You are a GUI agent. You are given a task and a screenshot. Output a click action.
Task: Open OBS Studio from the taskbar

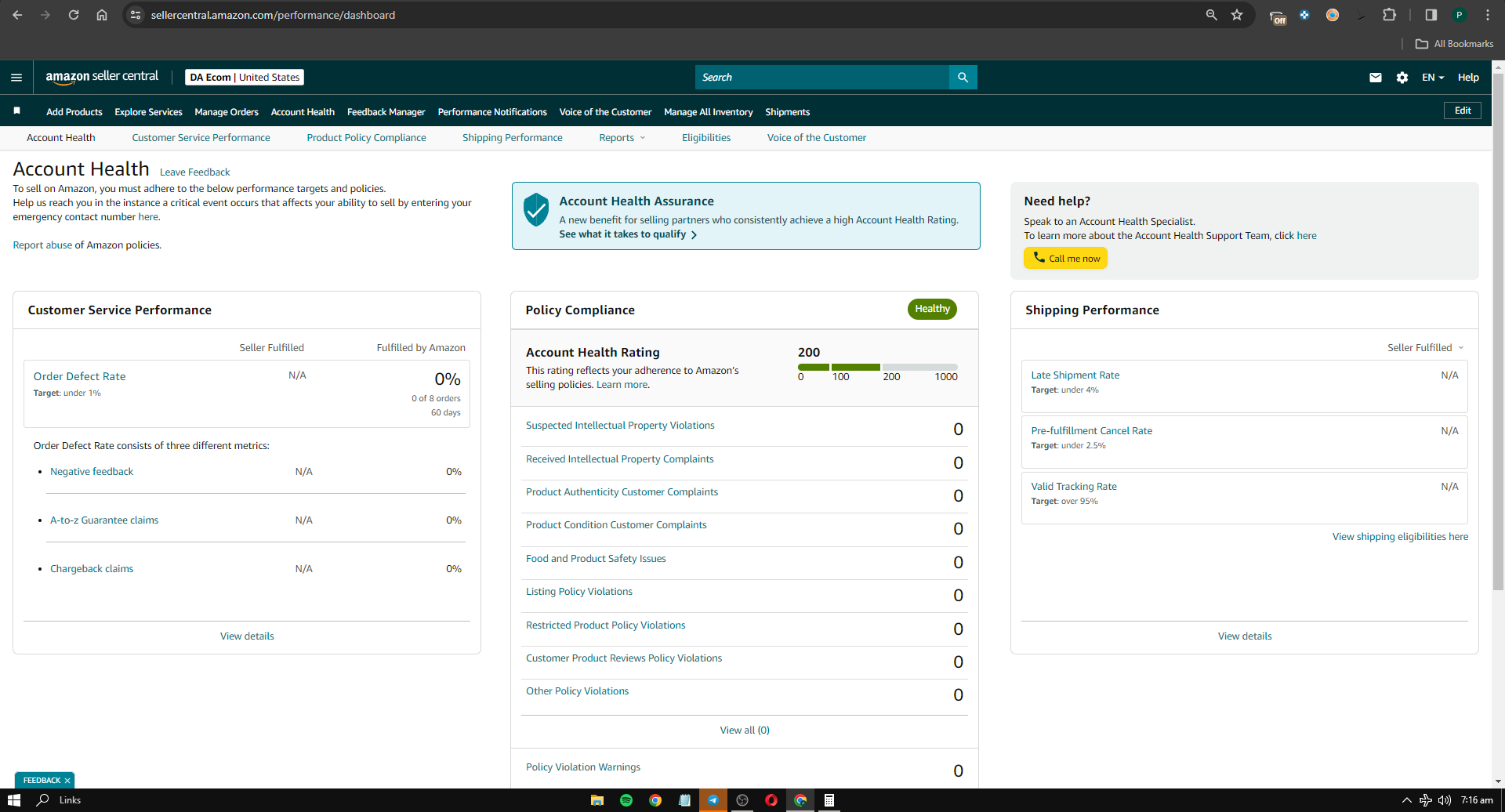point(742,800)
